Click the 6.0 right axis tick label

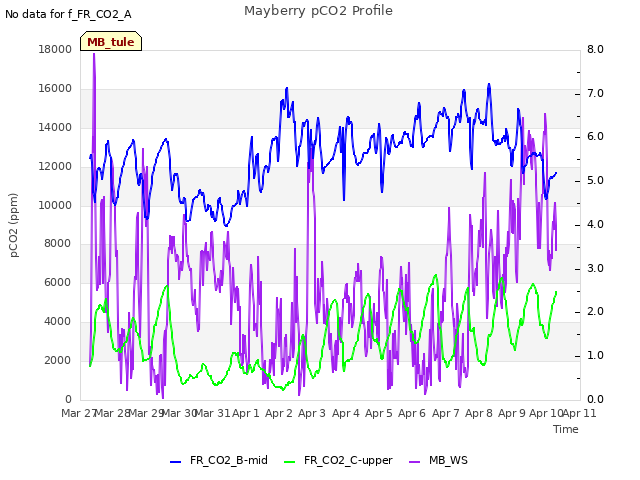(x=595, y=137)
